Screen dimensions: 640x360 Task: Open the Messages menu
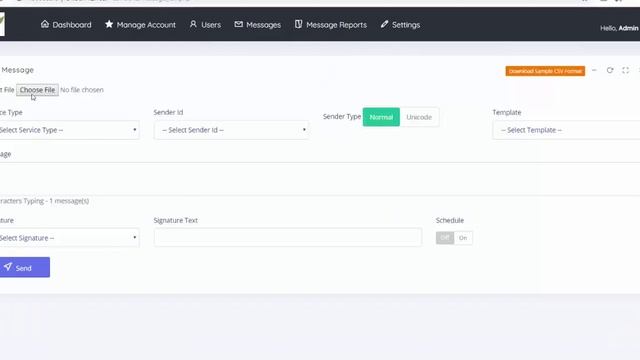tap(258, 25)
